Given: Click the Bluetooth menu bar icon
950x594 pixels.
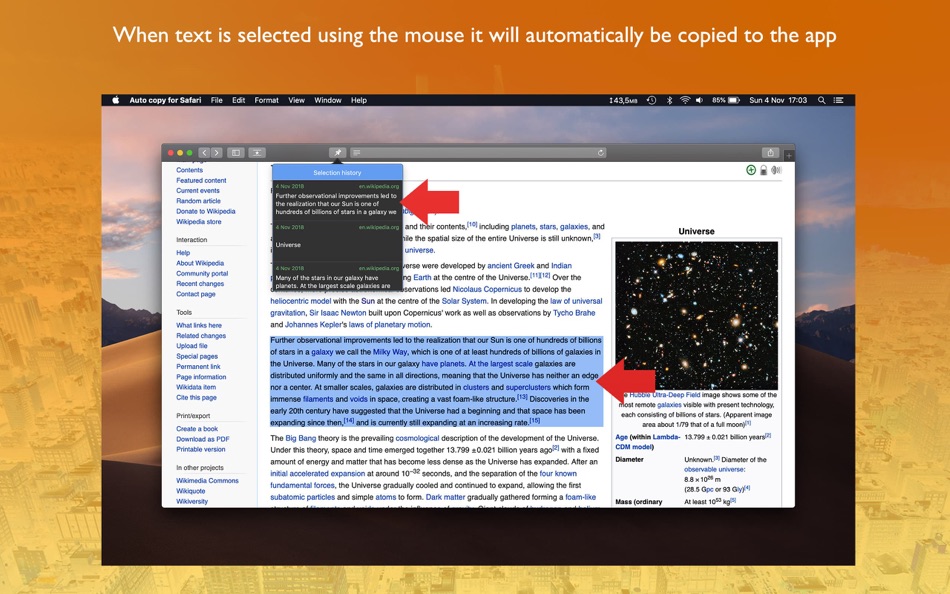Looking at the screenshot, I should pos(669,101).
